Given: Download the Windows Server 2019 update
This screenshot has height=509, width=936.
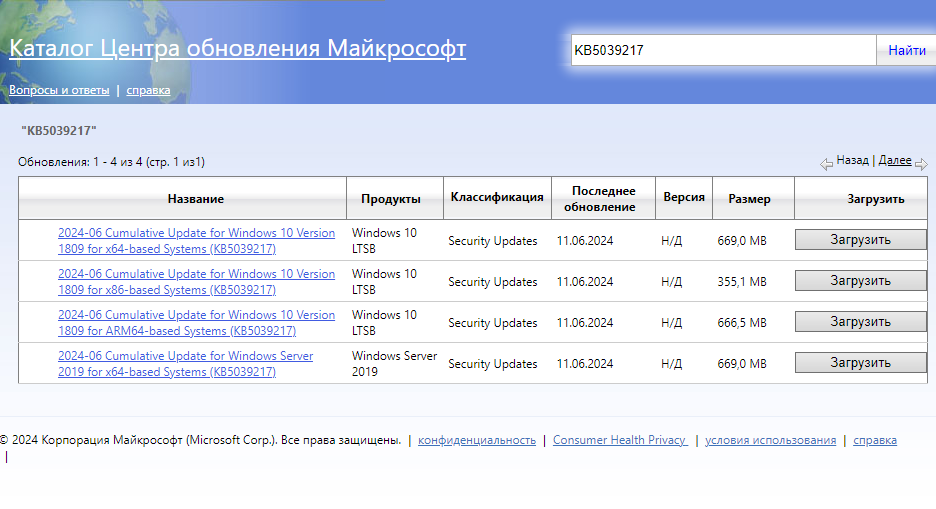Looking at the screenshot, I should pos(860,363).
